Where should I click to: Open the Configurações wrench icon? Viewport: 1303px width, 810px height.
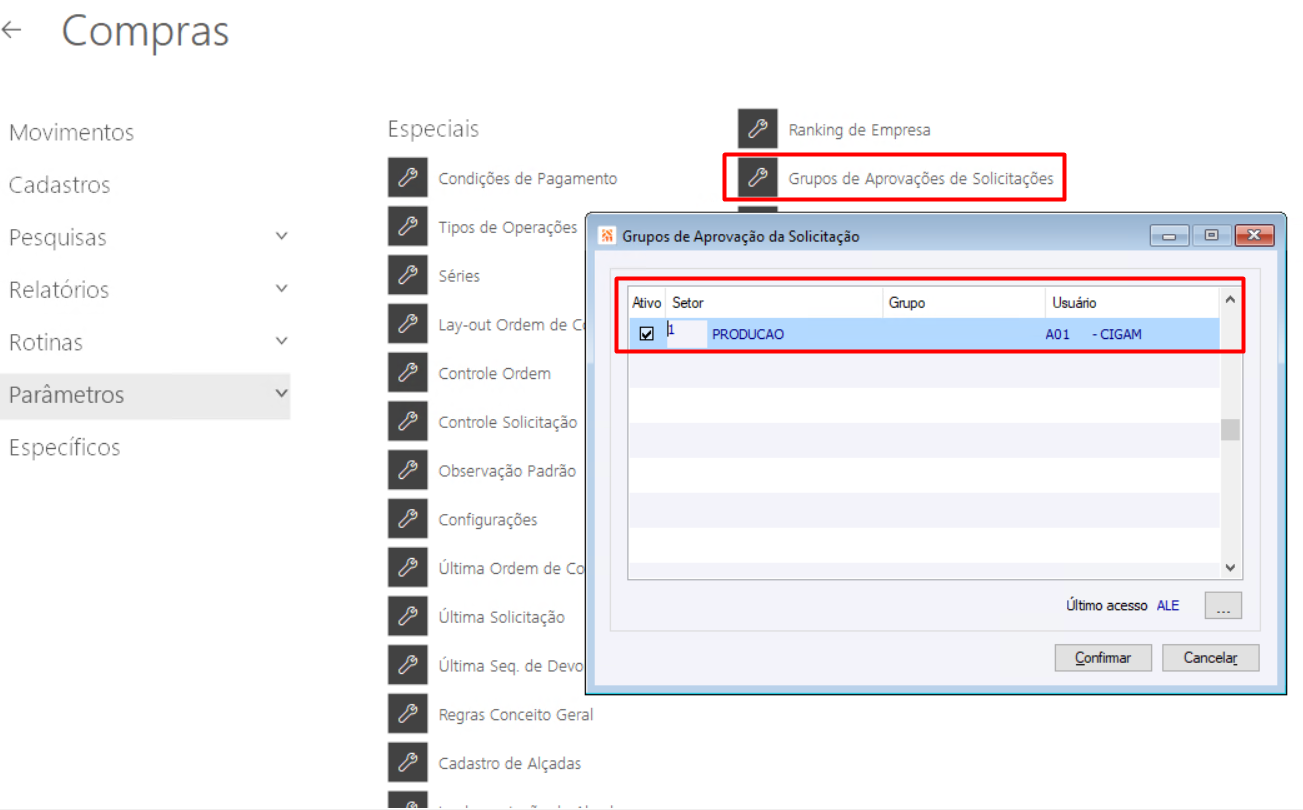pyautogui.click(x=407, y=519)
